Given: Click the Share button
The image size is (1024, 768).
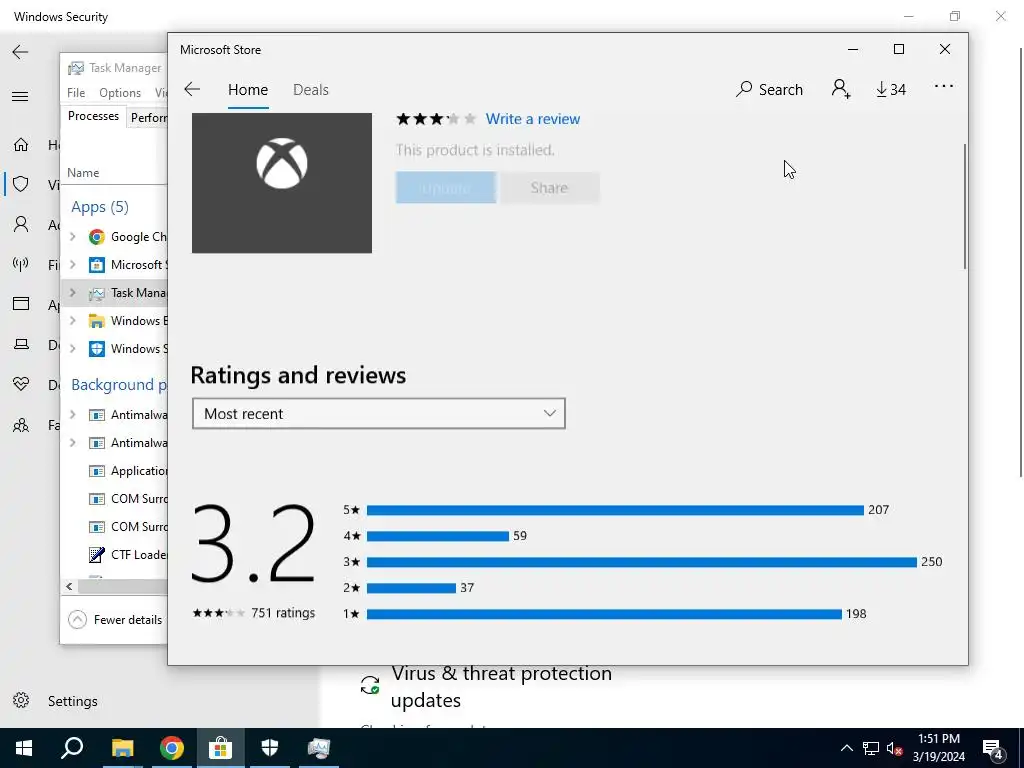Looking at the screenshot, I should [549, 188].
